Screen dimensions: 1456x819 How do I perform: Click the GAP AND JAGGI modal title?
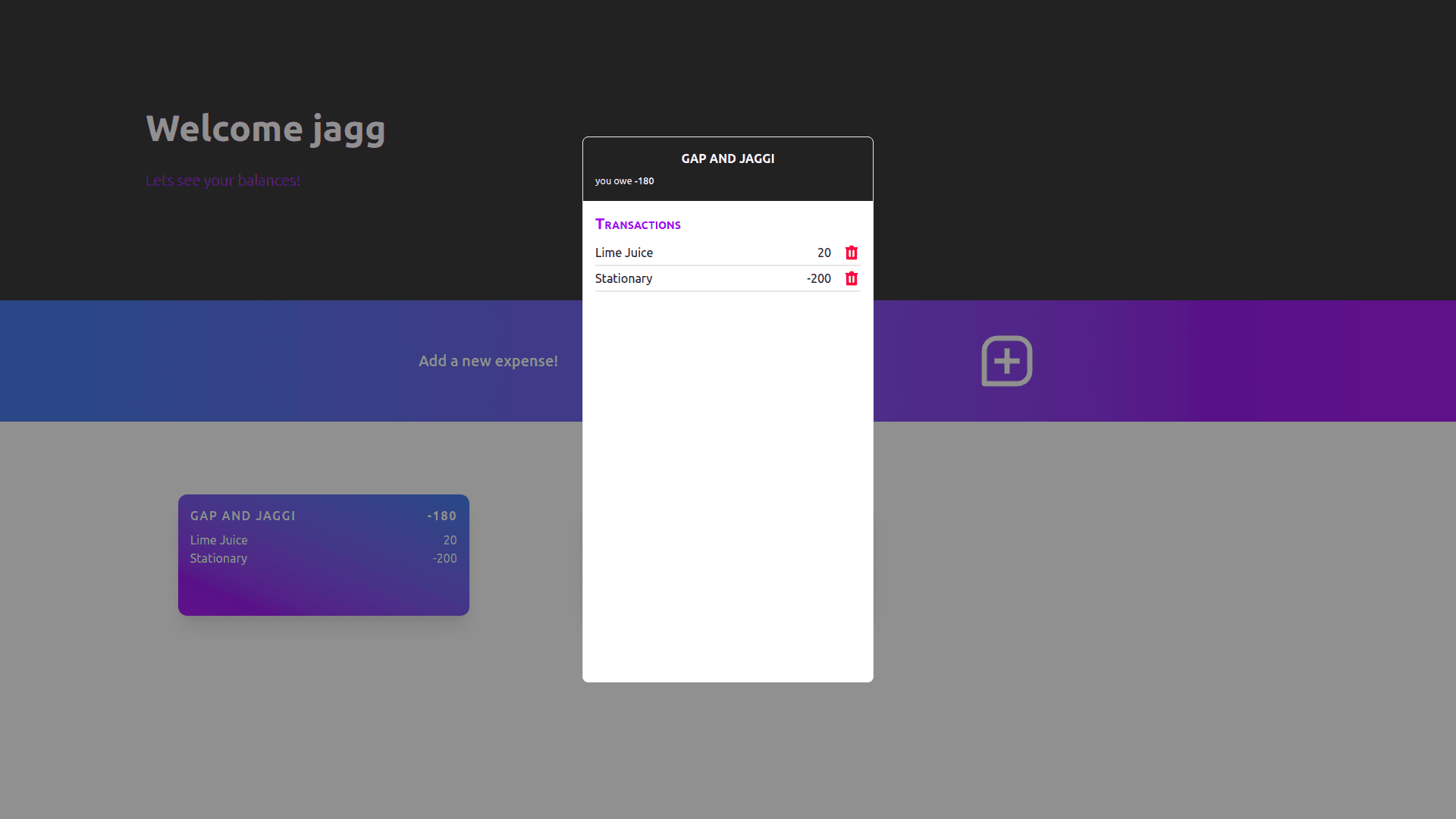click(727, 158)
